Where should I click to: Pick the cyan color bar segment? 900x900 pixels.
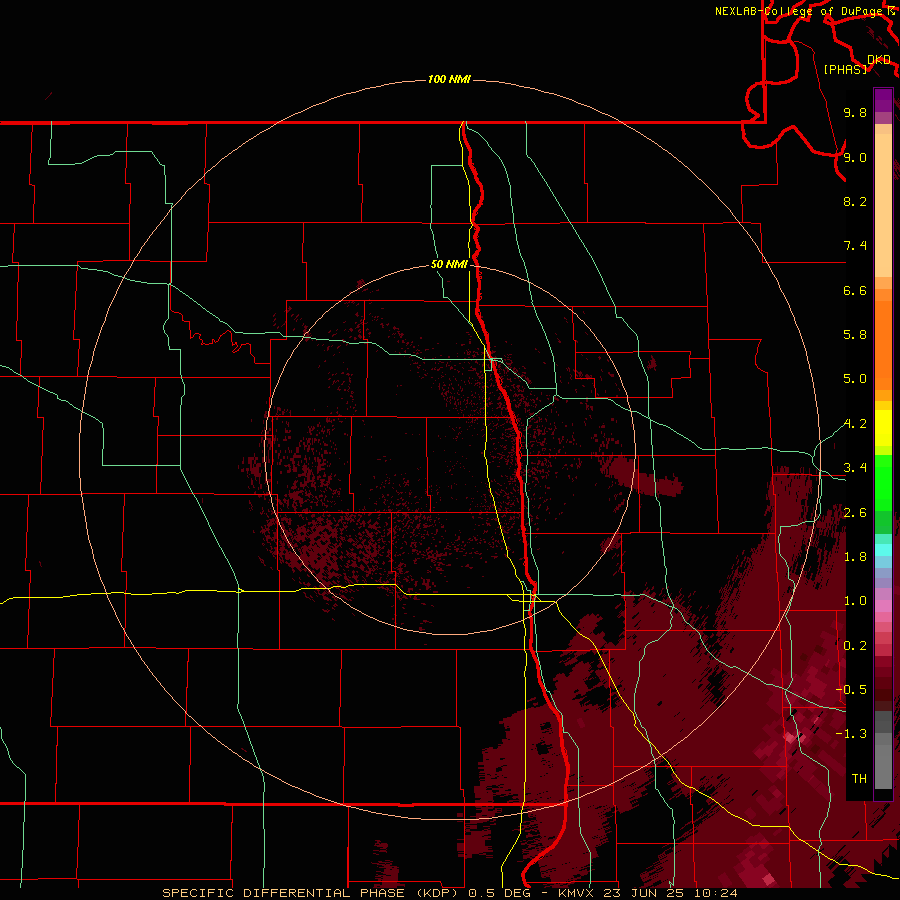[x=883, y=550]
